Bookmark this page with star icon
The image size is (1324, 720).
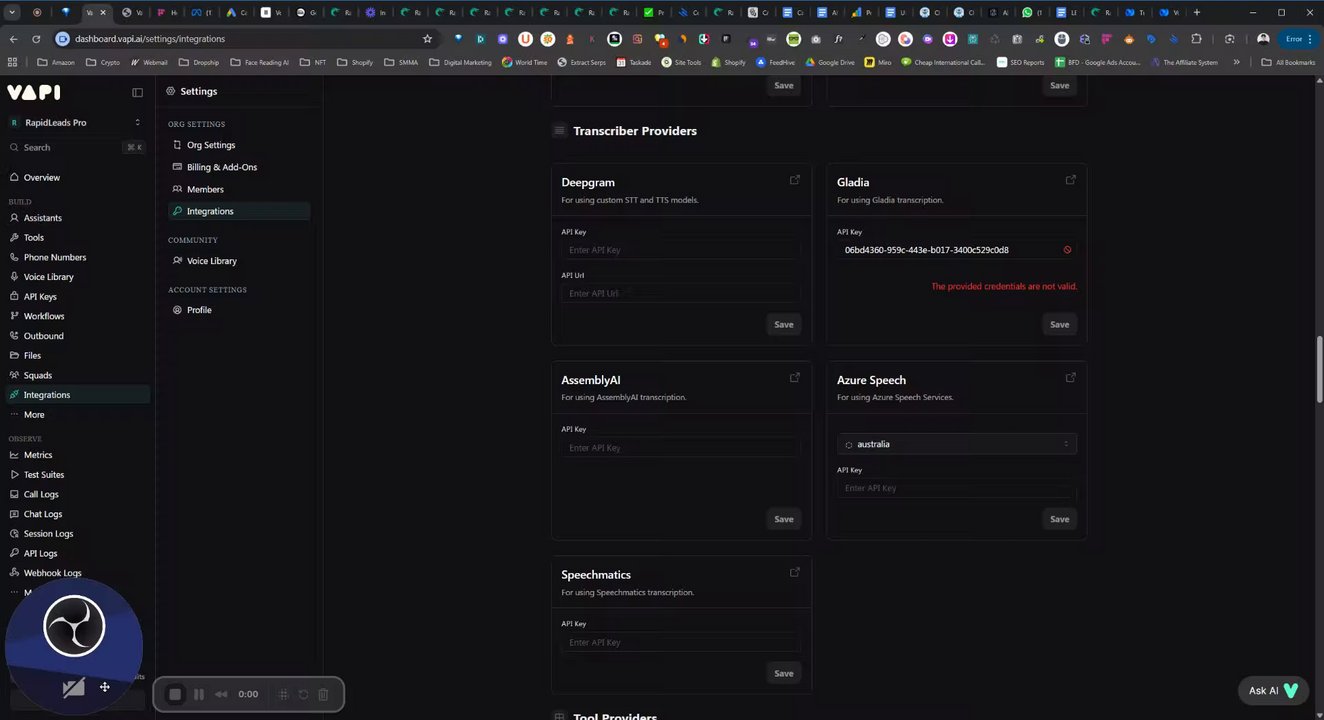[427, 39]
